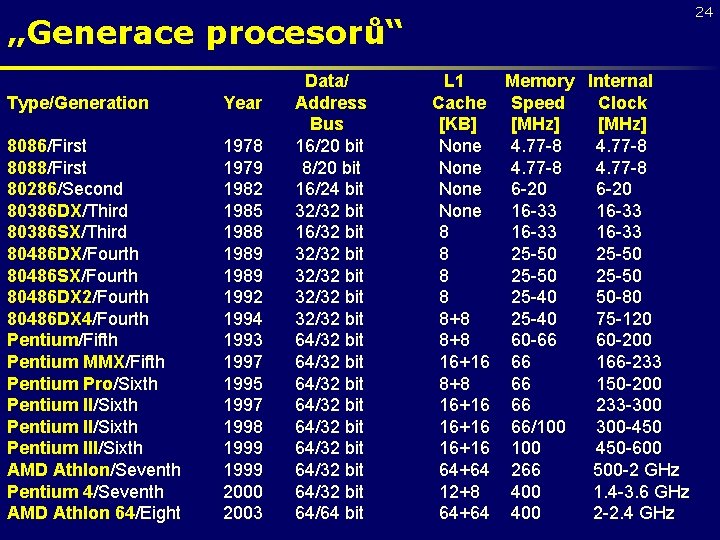This screenshot has height=540, width=720.
Task: Click the year 2003
Action: [243, 513]
